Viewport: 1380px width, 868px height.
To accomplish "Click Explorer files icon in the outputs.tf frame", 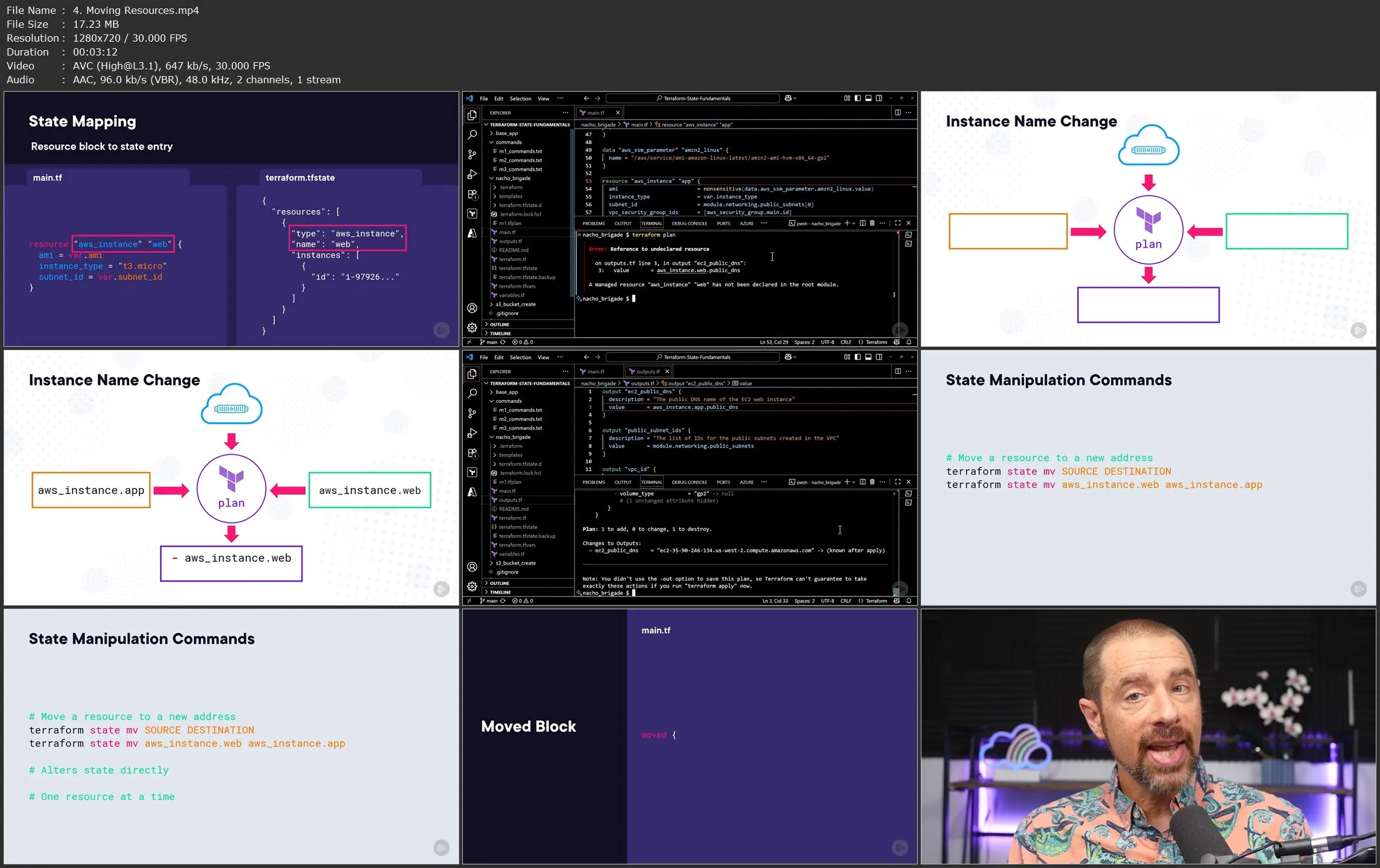I will 472,373.
